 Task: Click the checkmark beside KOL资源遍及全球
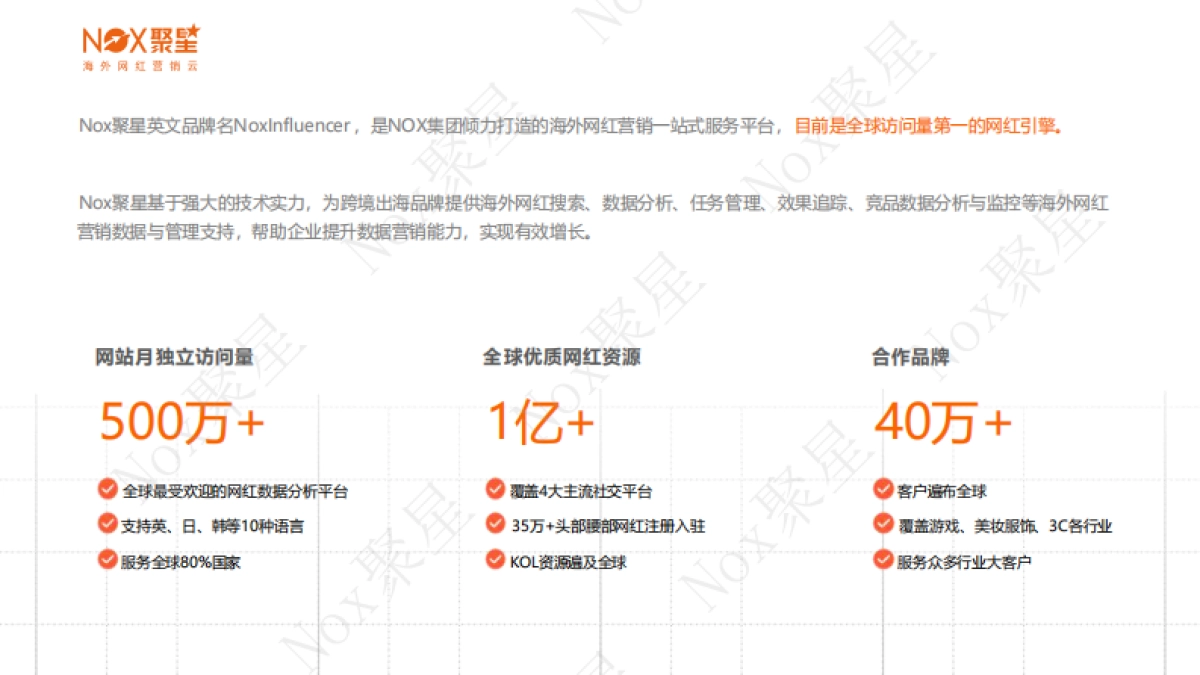click(x=493, y=559)
